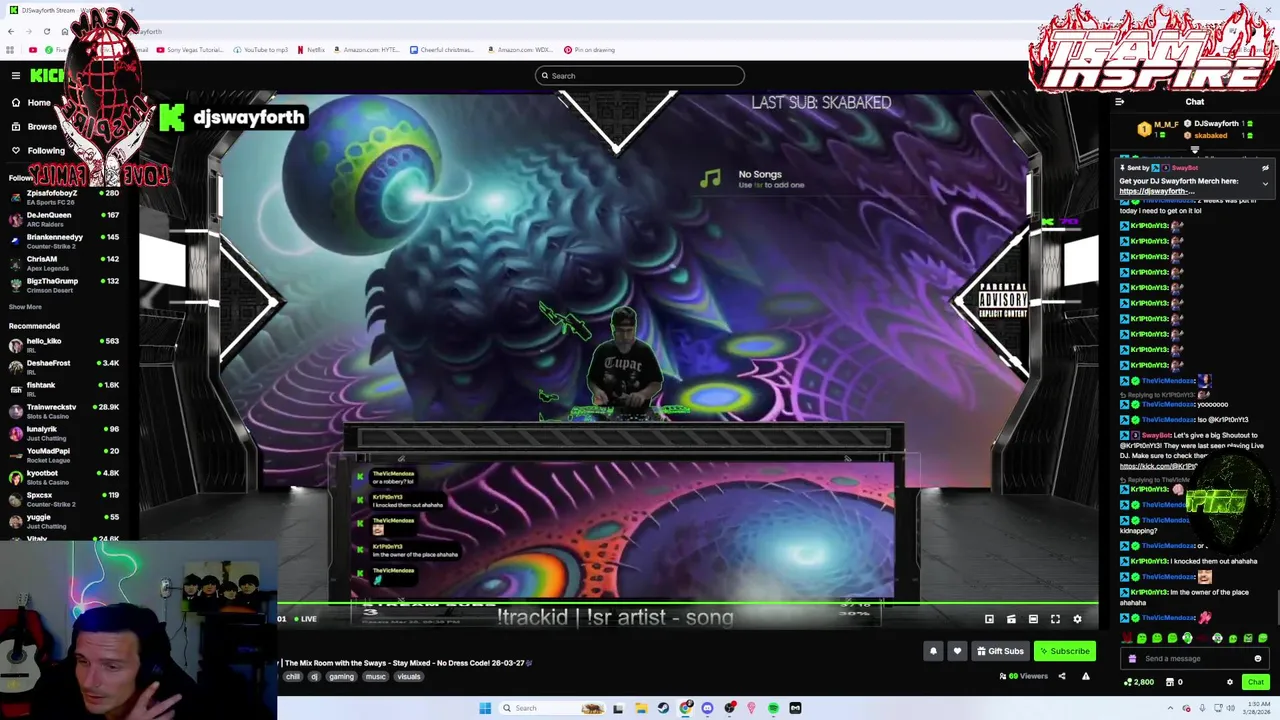Click the Gift Subs button

(x=1000, y=651)
